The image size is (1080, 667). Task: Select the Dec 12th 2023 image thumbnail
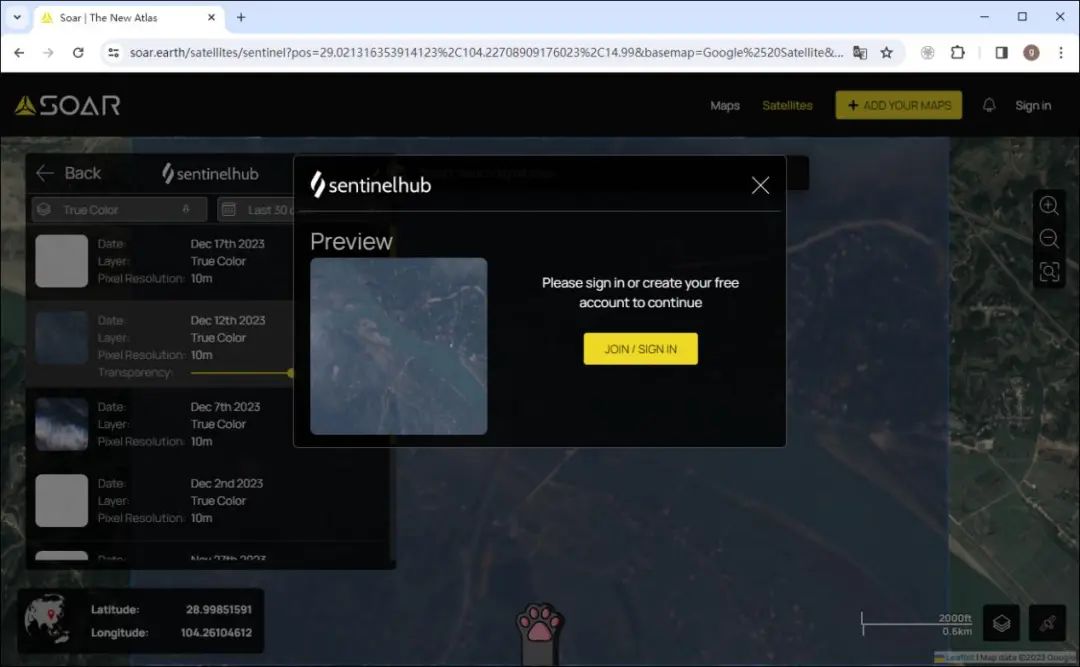point(61,337)
